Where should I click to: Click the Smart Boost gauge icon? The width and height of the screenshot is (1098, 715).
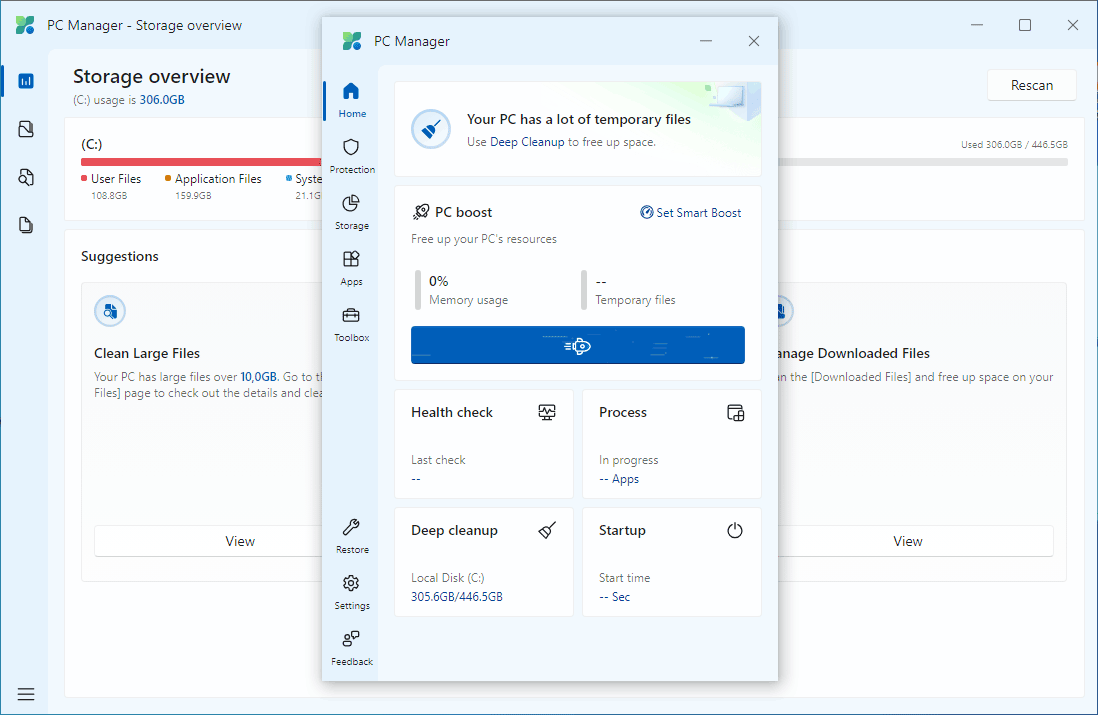[x=646, y=212]
